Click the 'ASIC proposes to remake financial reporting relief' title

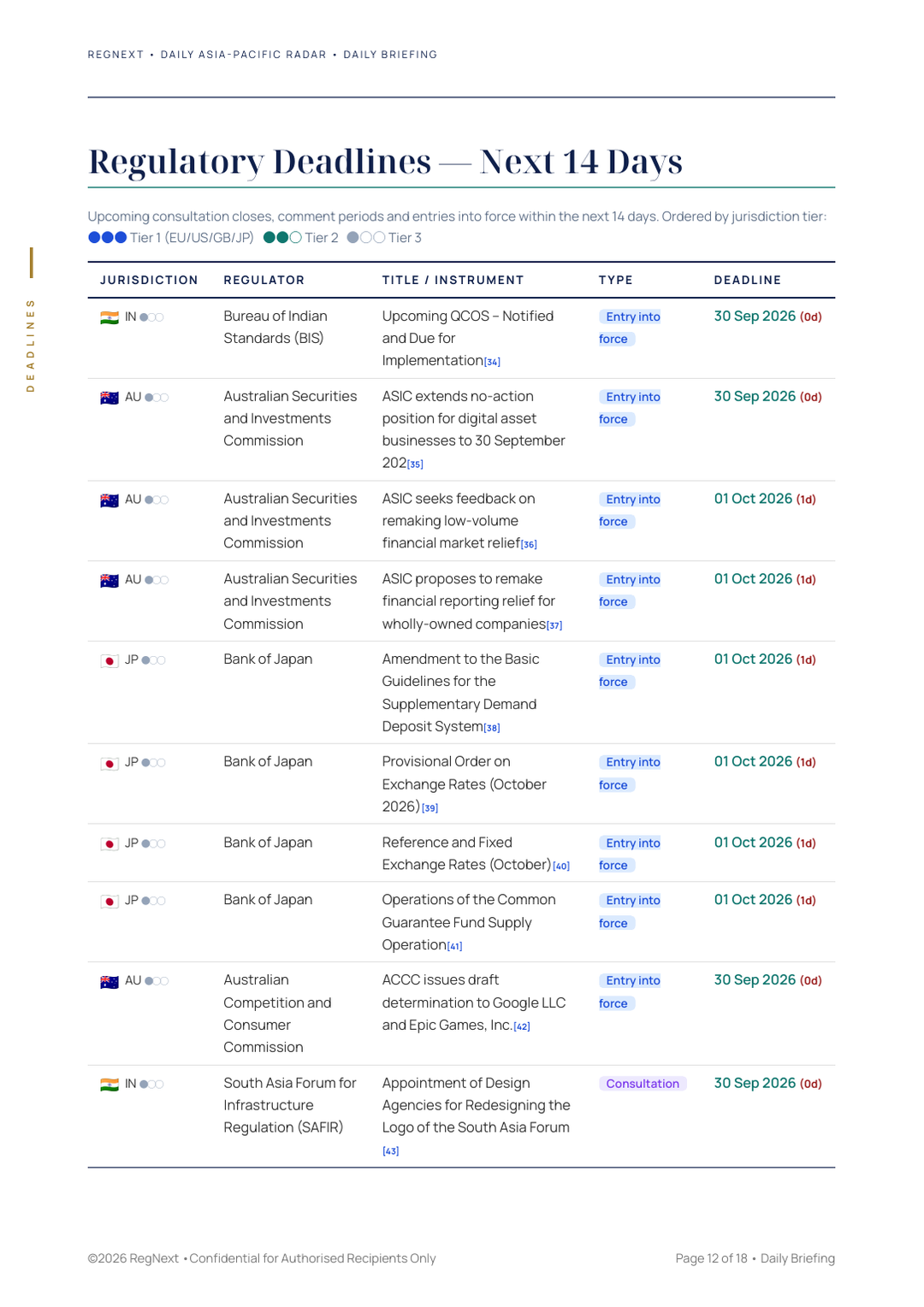pyautogui.click(x=472, y=601)
